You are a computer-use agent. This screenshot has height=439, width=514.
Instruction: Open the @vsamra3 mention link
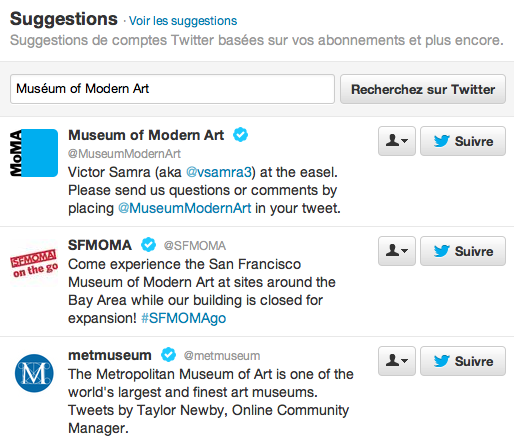220,172
